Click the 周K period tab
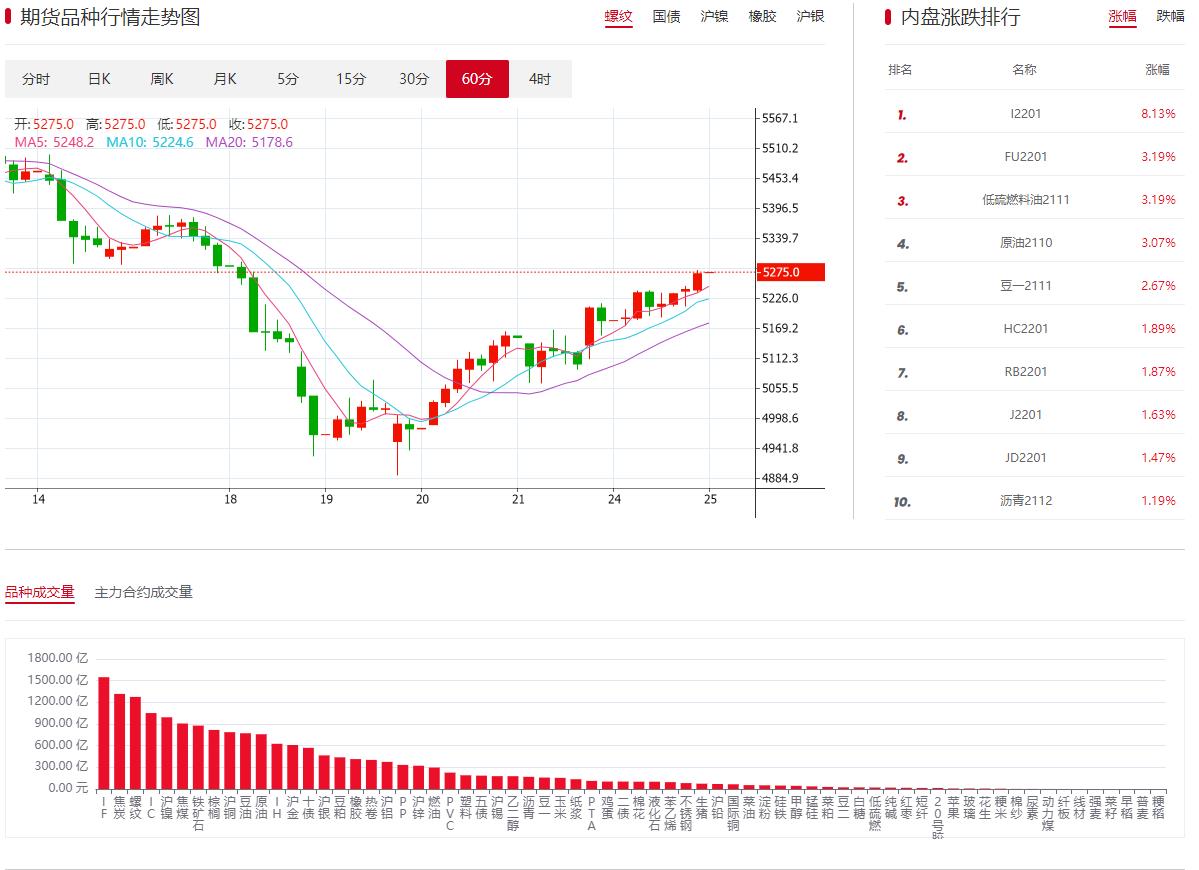This screenshot has height=870, width=1199. click(x=162, y=79)
